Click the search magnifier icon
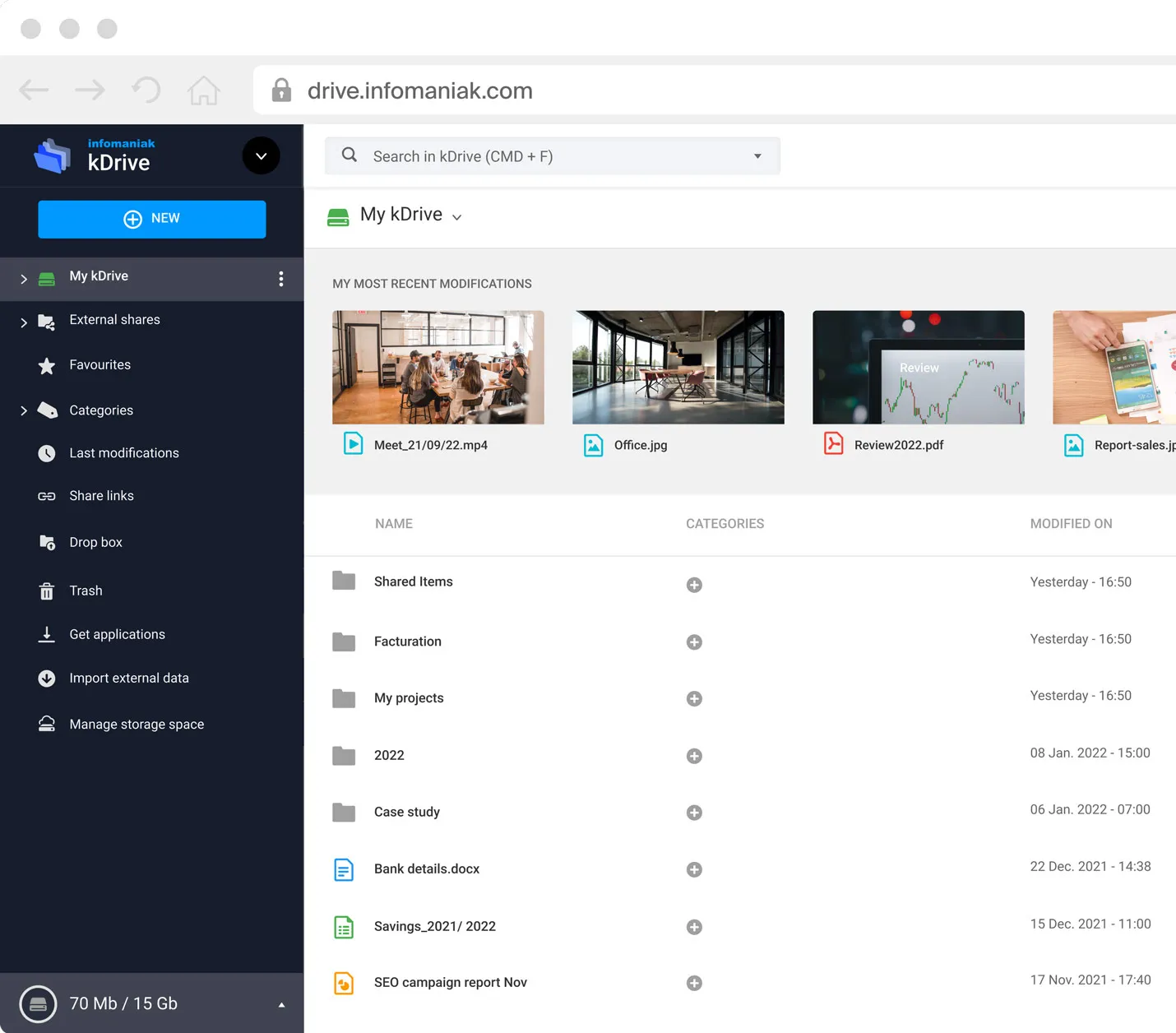The image size is (1176, 1033). pyautogui.click(x=350, y=155)
